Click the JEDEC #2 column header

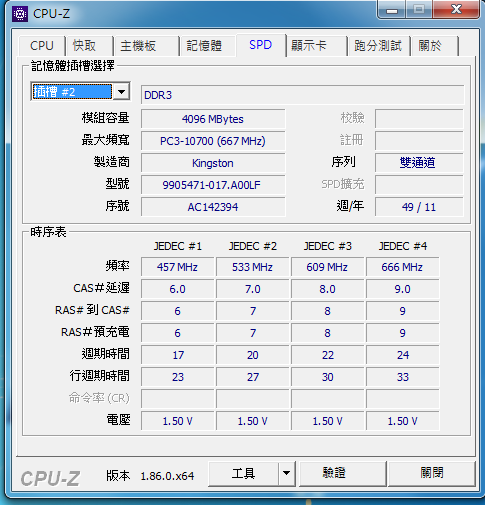(253, 246)
